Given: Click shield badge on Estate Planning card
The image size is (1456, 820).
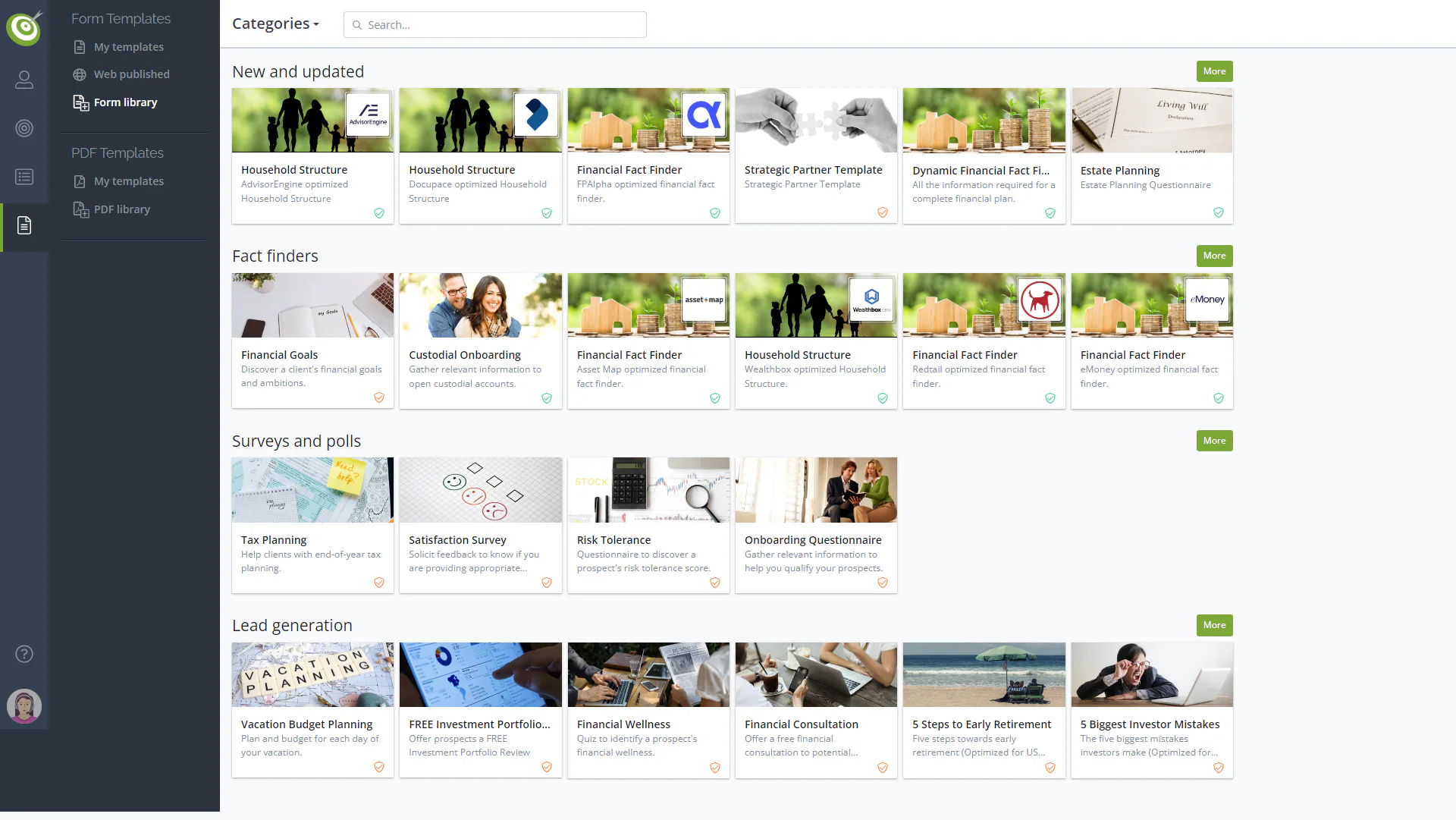Looking at the screenshot, I should (x=1219, y=212).
